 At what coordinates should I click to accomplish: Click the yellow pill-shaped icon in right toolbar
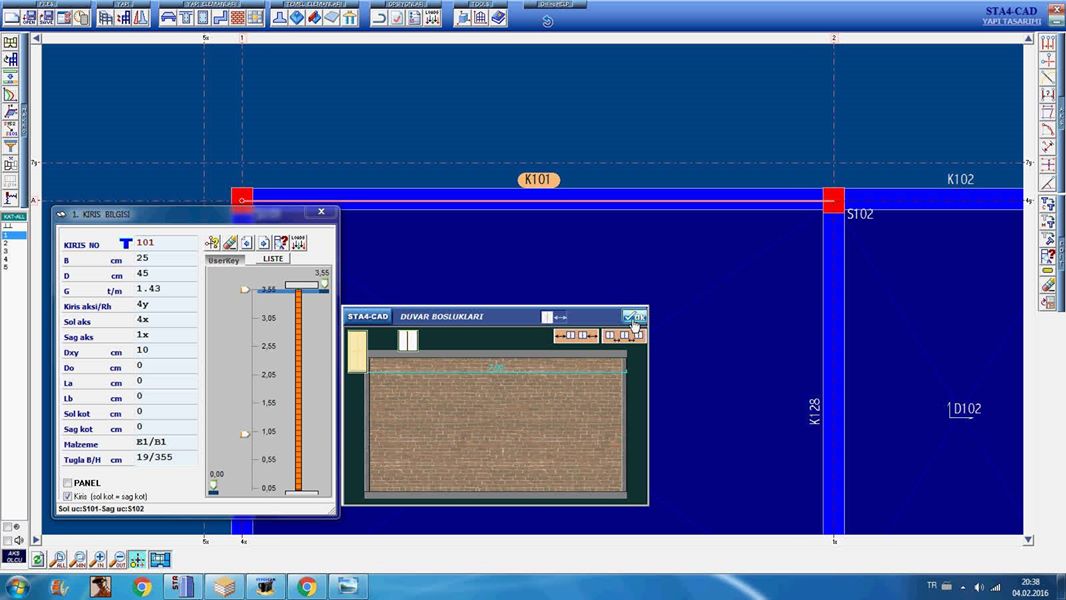(x=1048, y=270)
